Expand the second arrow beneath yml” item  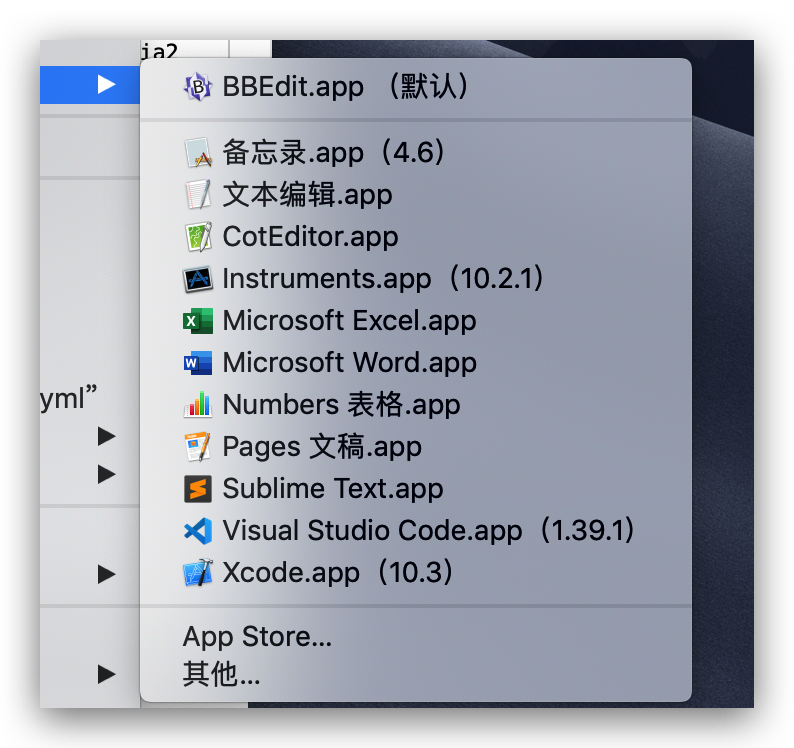click(106, 474)
